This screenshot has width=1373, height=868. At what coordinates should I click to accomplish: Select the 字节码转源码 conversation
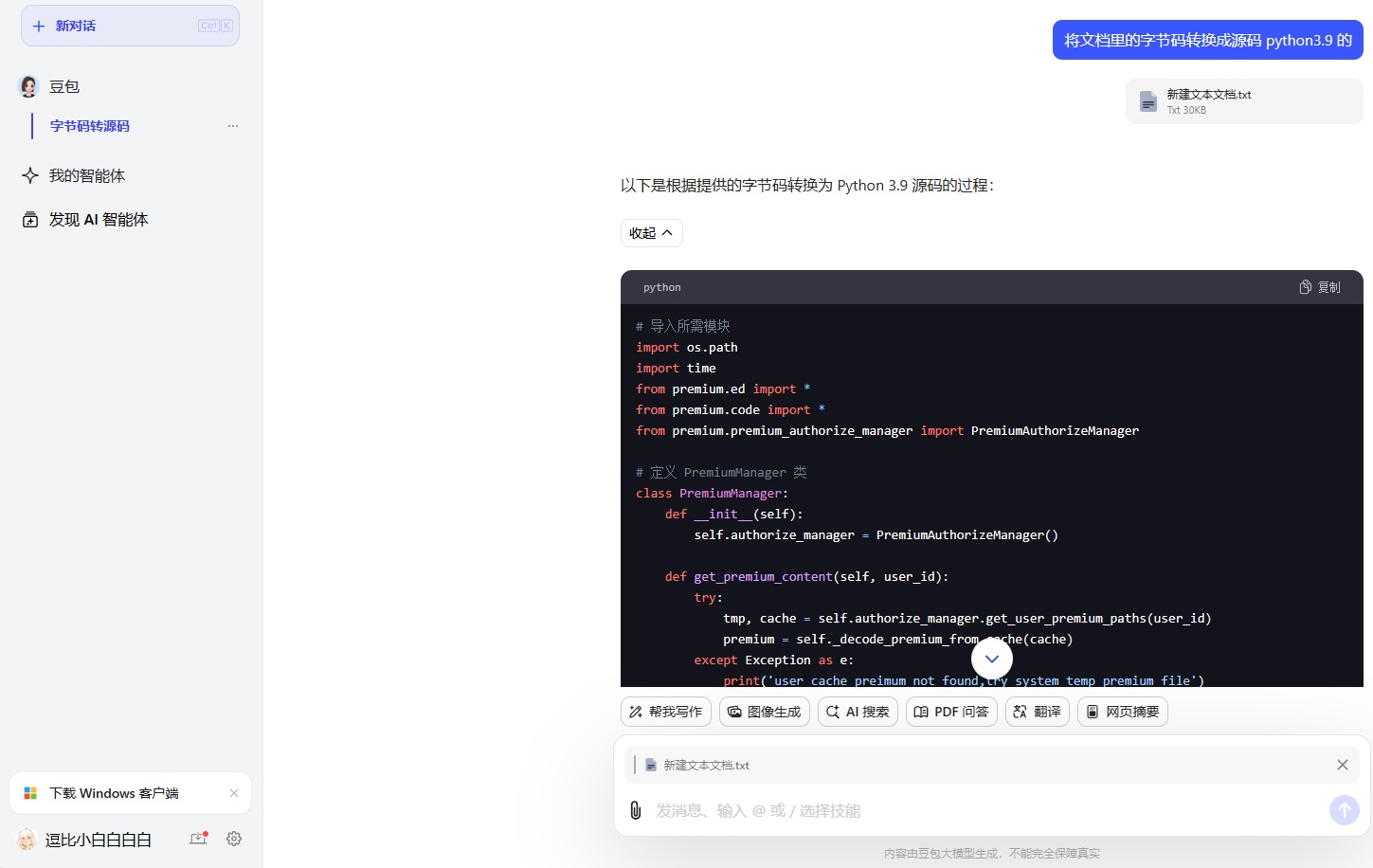tap(90, 126)
